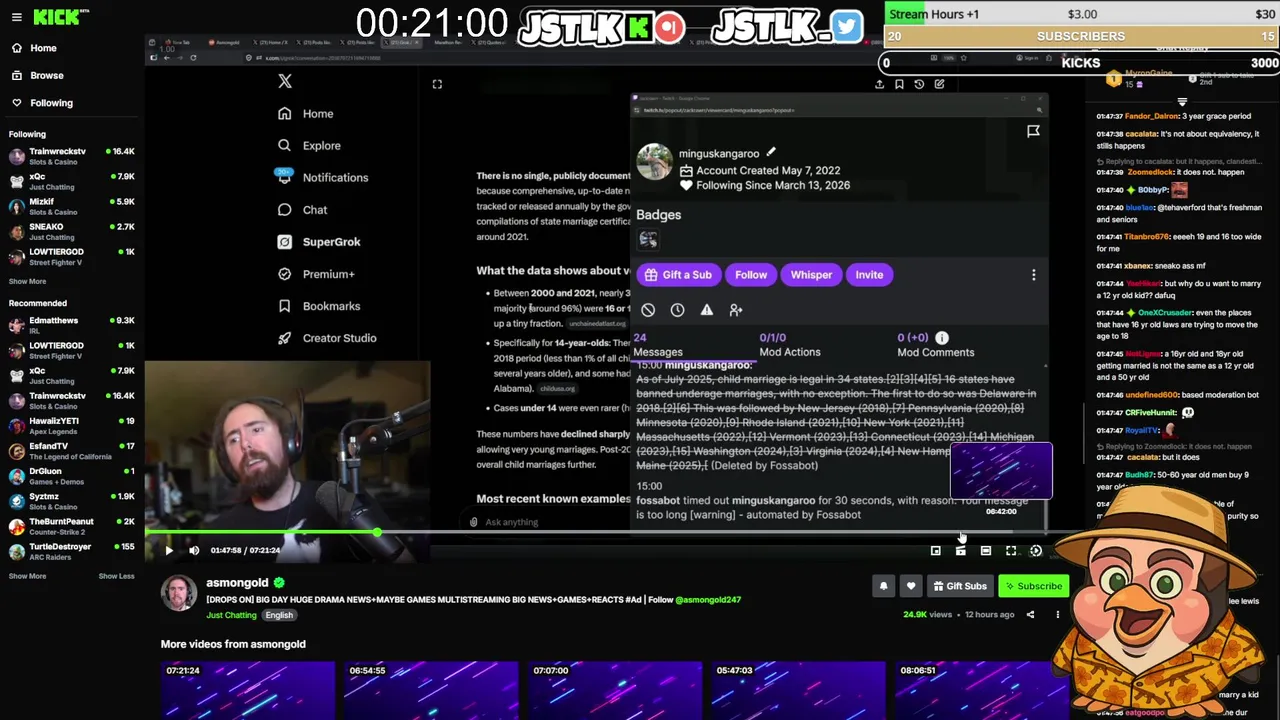Viewport: 1280px width, 720px height.
Task: Toggle channel notifications bell
Action: click(x=883, y=586)
